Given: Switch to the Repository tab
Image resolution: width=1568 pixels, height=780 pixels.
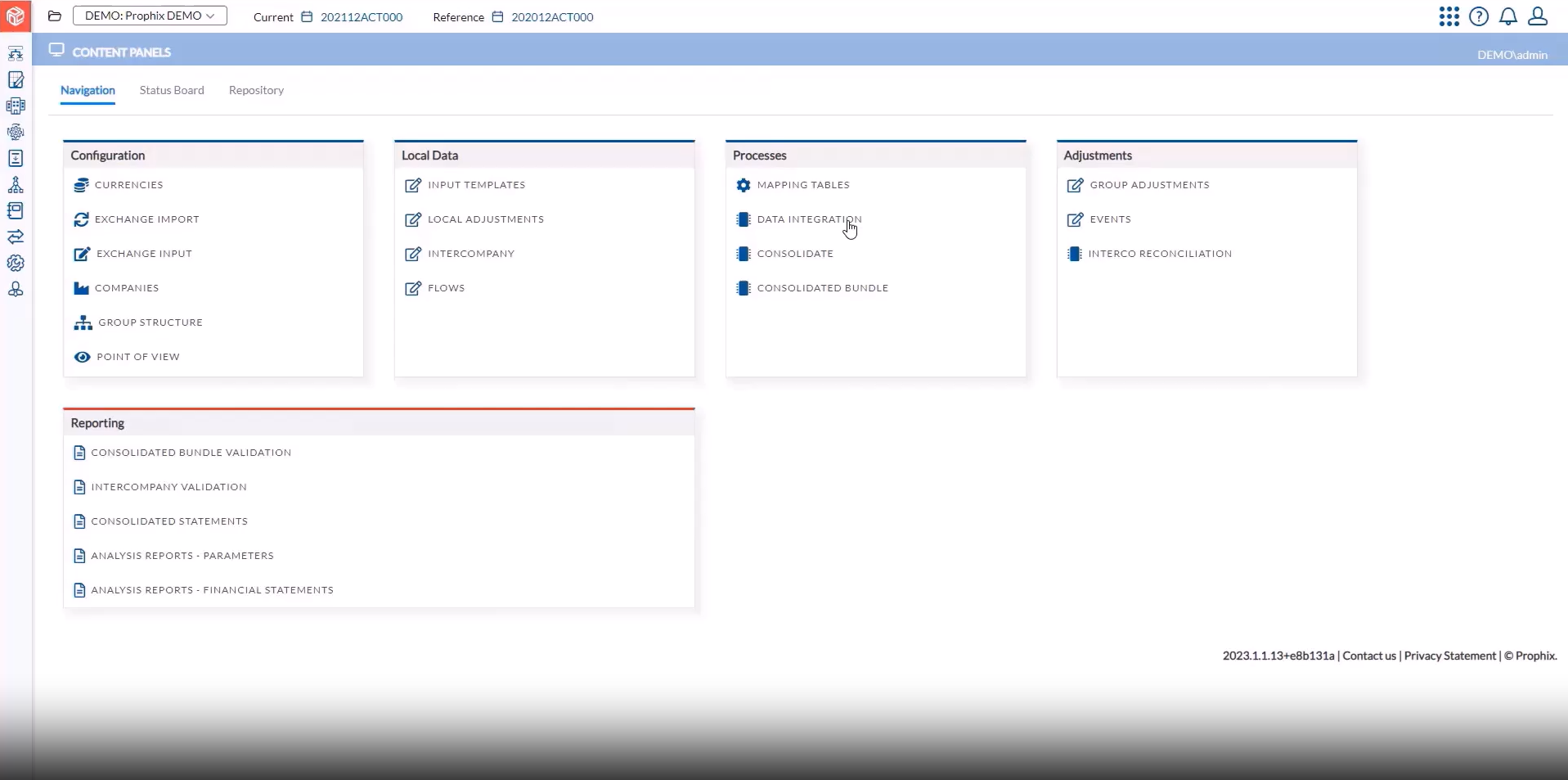Looking at the screenshot, I should 256,90.
